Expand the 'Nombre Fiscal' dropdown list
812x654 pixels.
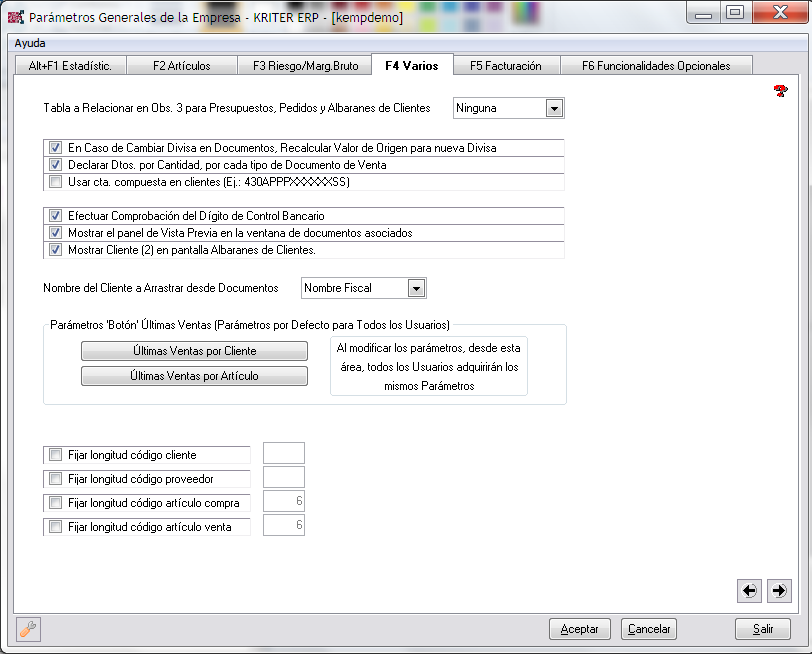416,288
